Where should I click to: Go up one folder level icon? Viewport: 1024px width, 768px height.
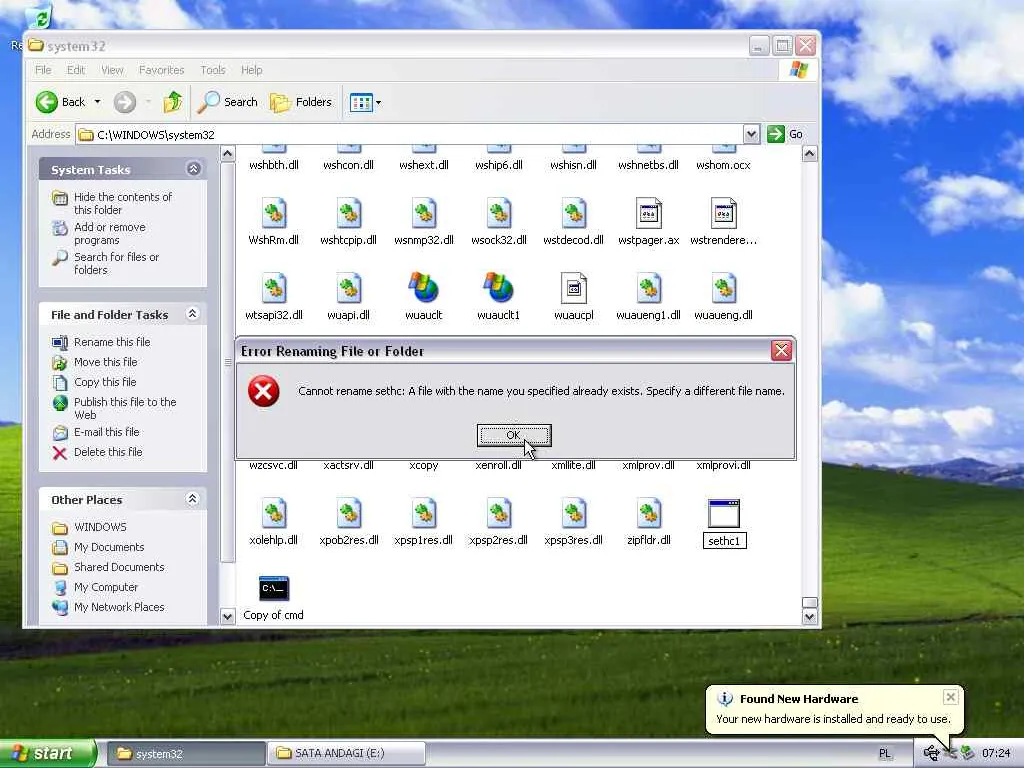[173, 102]
